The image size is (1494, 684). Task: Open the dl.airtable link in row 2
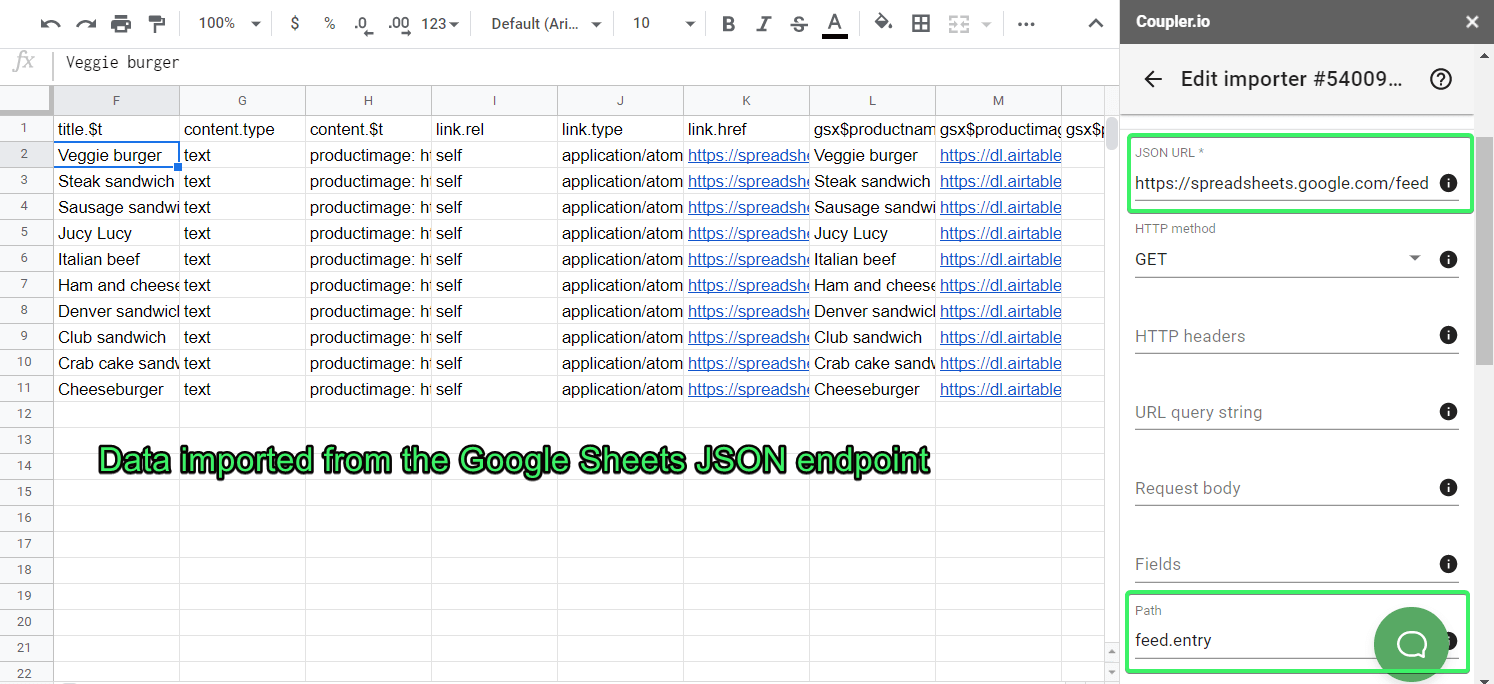coord(1000,155)
